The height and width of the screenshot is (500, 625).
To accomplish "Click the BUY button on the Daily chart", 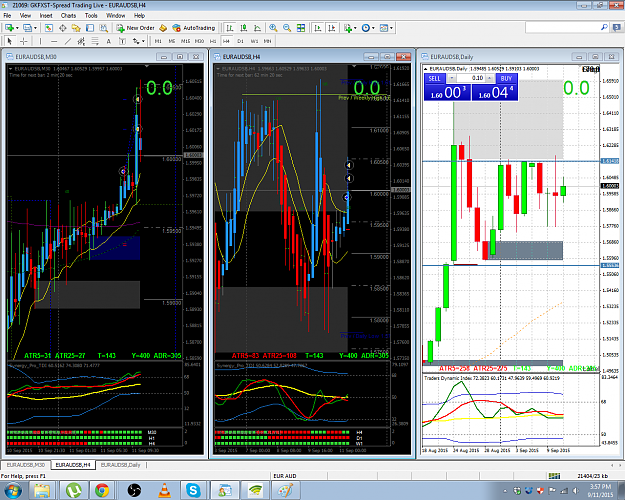I will point(506,78).
